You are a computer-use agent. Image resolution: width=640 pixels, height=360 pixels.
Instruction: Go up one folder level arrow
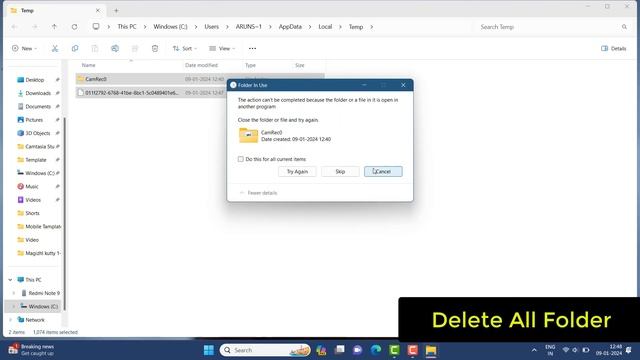click(x=54, y=27)
